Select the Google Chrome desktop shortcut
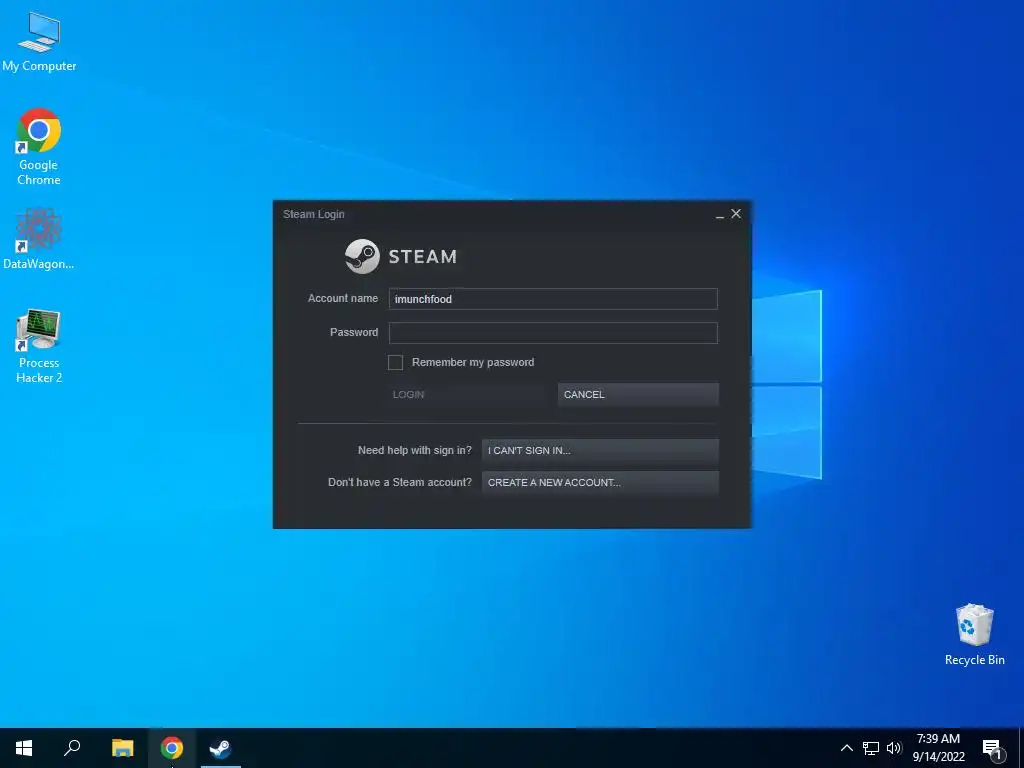The image size is (1024, 768). coord(39,147)
